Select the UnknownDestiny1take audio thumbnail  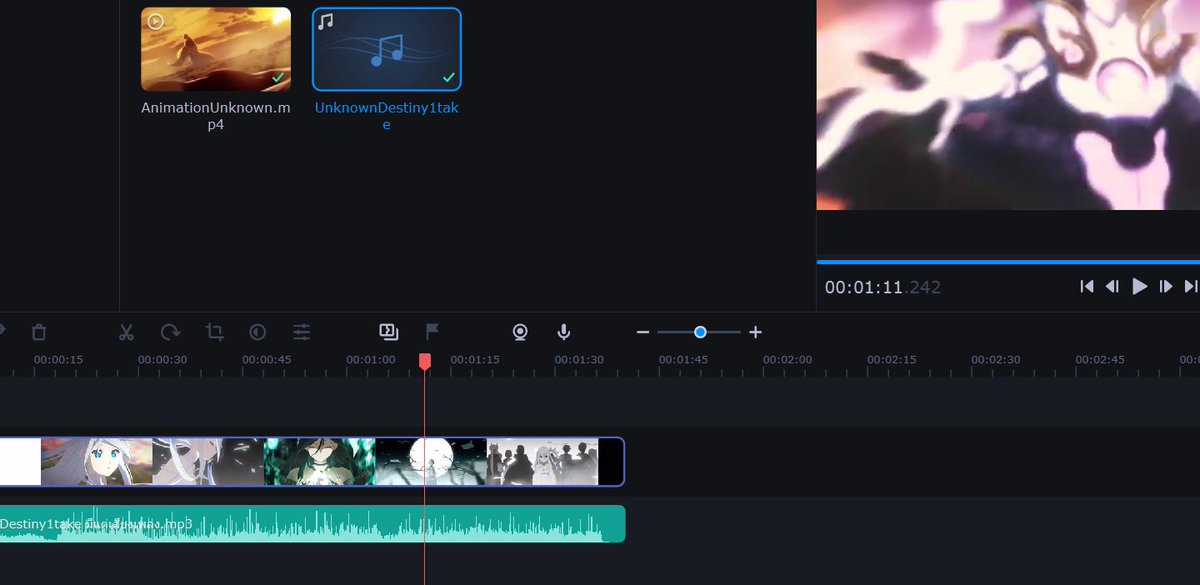[387, 49]
